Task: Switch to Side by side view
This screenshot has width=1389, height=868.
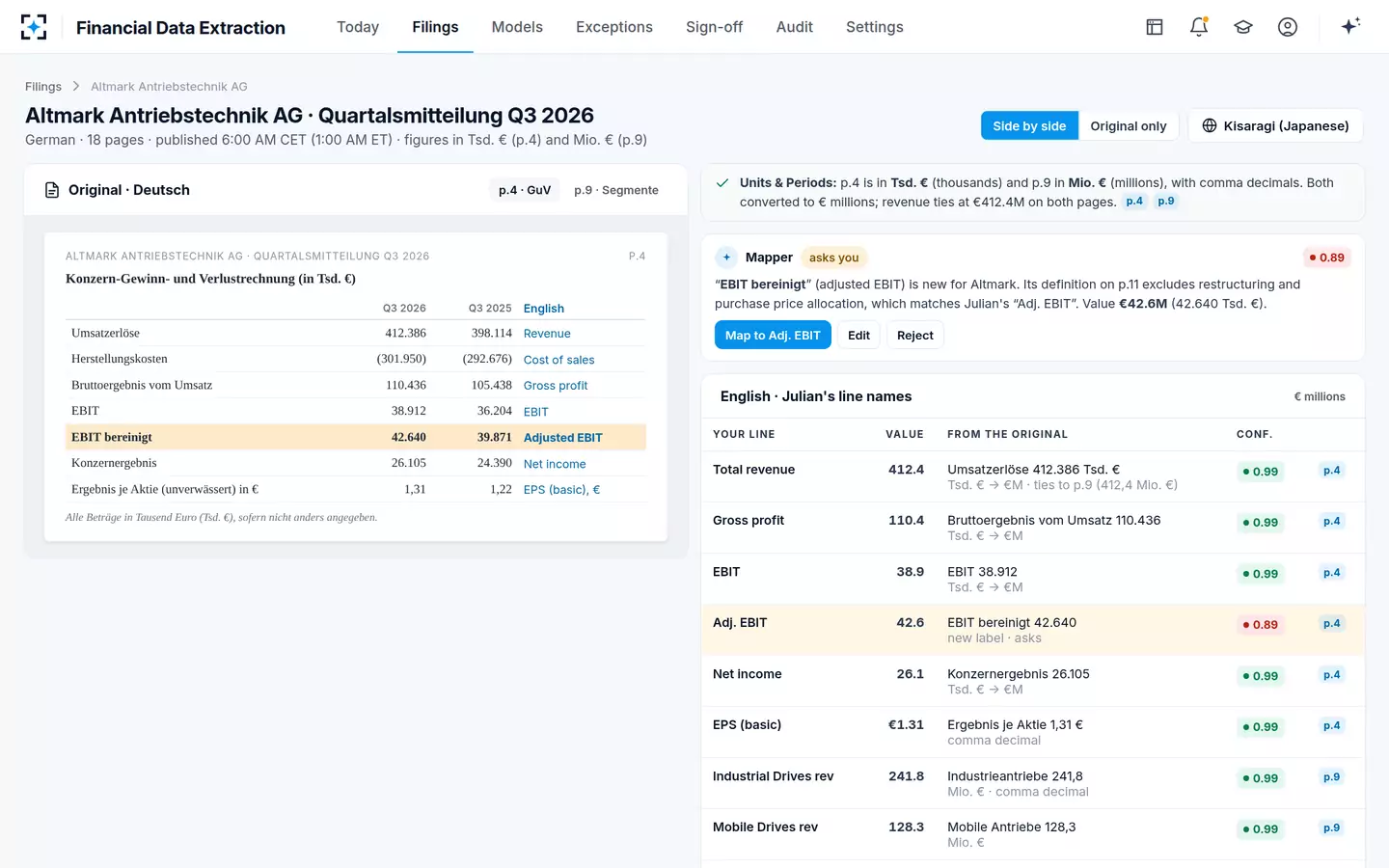Action: click(1029, 125)
